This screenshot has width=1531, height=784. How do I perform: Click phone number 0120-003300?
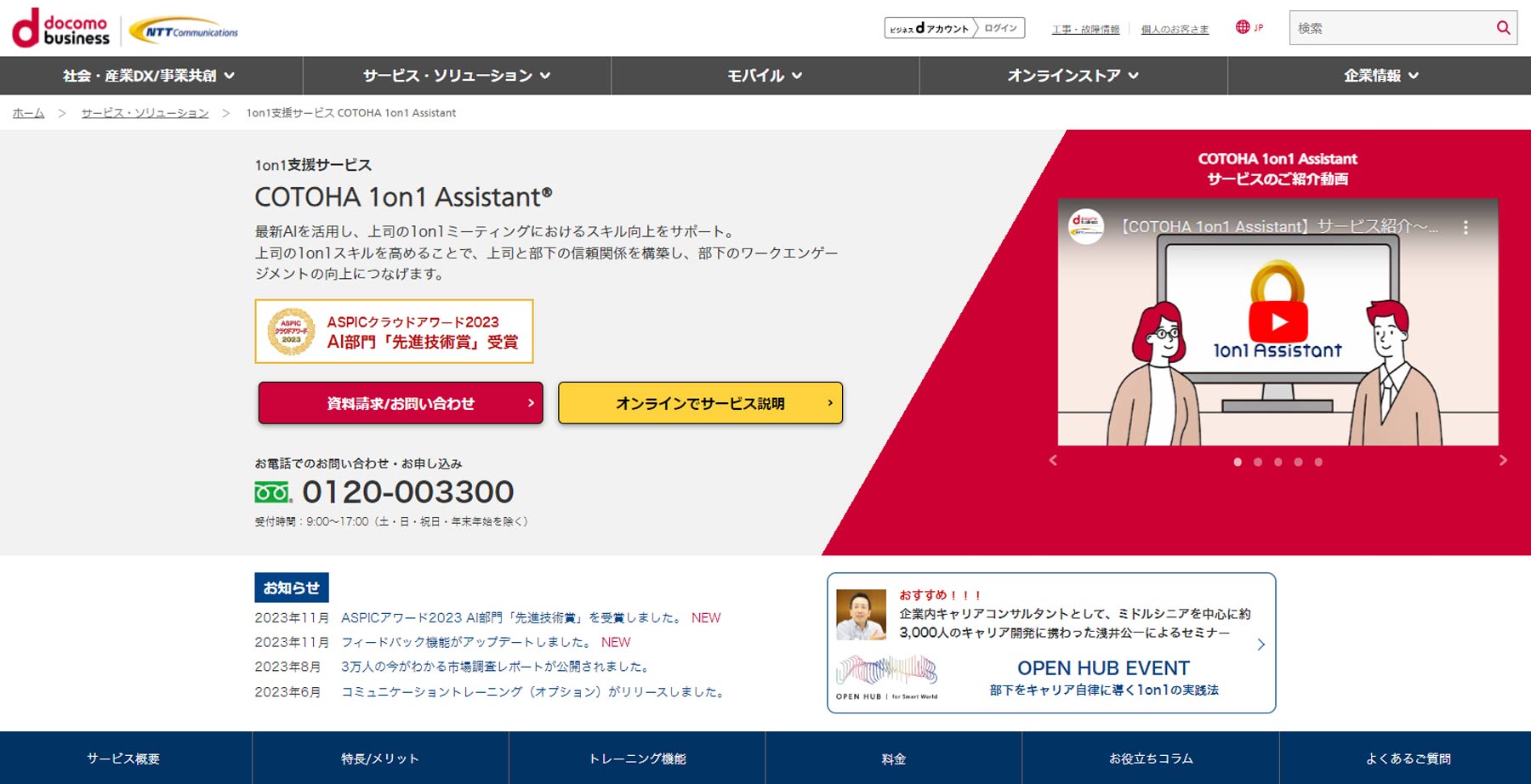[x=408, y=491]
